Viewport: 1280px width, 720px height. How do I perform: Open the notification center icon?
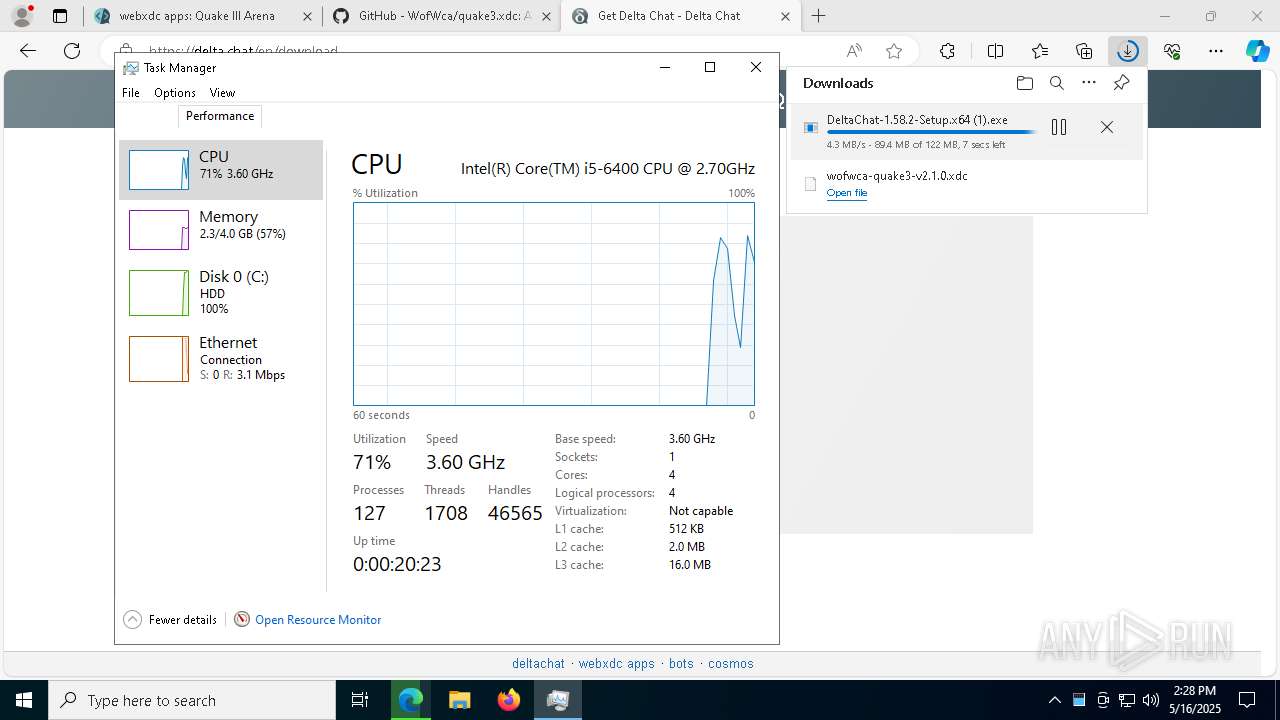pyautogui.click(x=1247, y=700)
